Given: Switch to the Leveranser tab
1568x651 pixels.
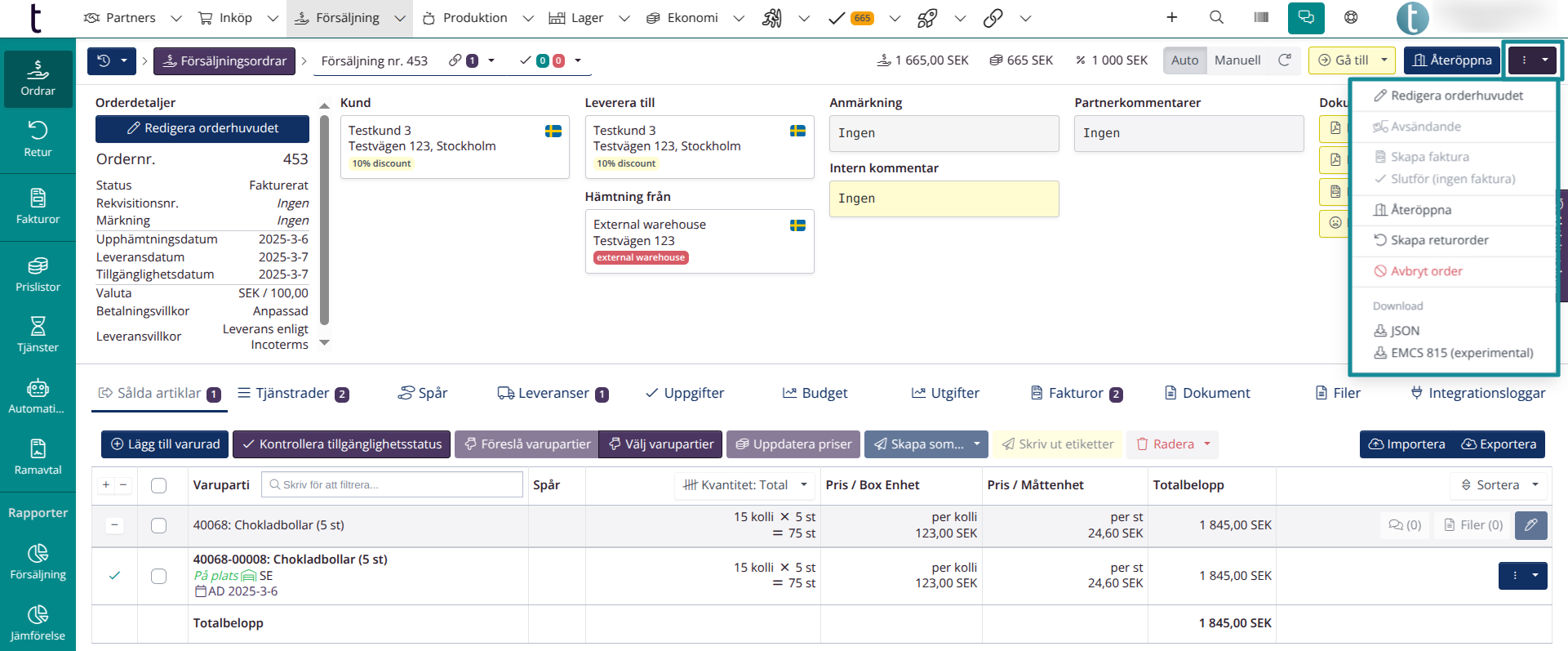Looking at the screenshot, I should coord(553,393).
